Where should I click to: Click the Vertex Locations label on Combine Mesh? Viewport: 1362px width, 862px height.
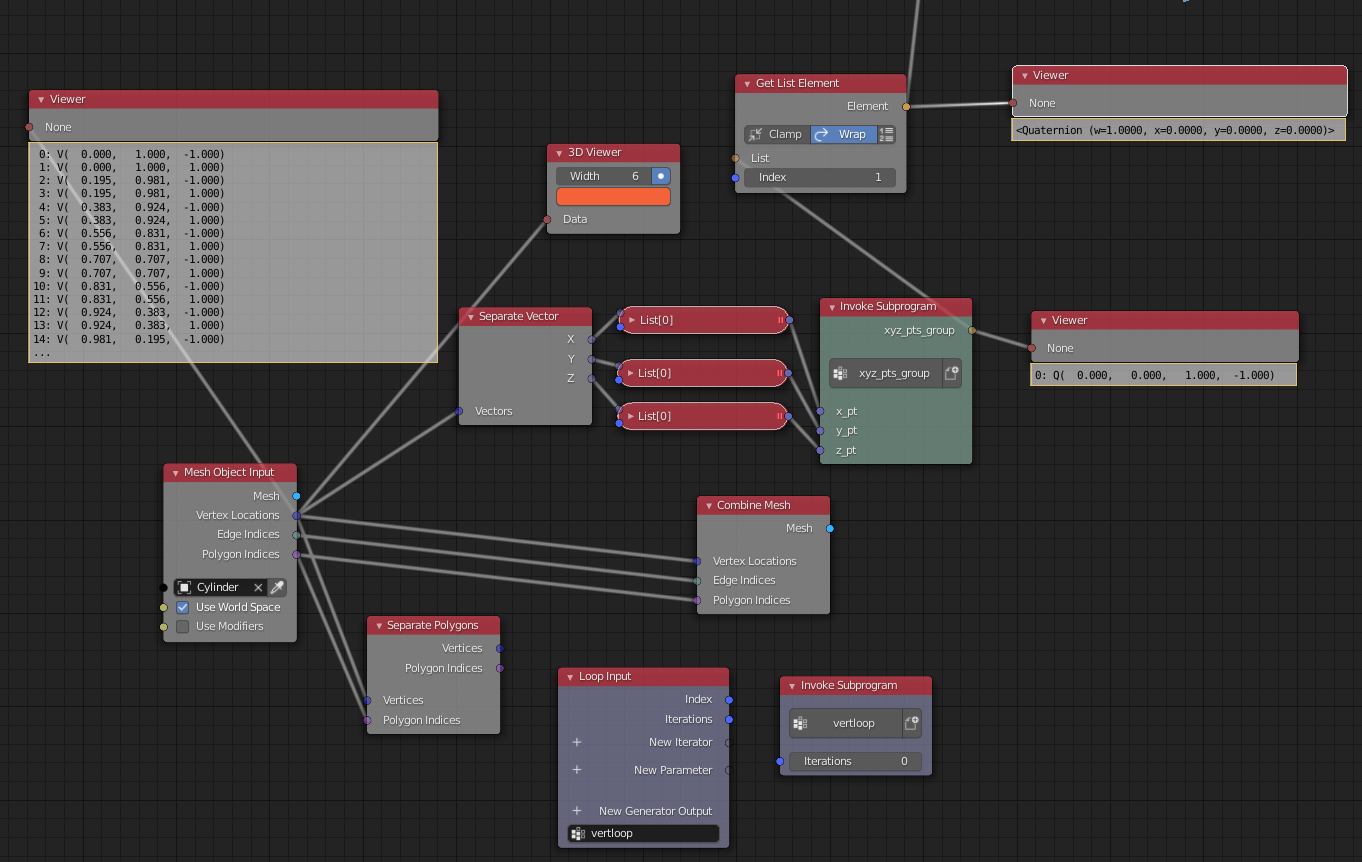coord(755,561)
